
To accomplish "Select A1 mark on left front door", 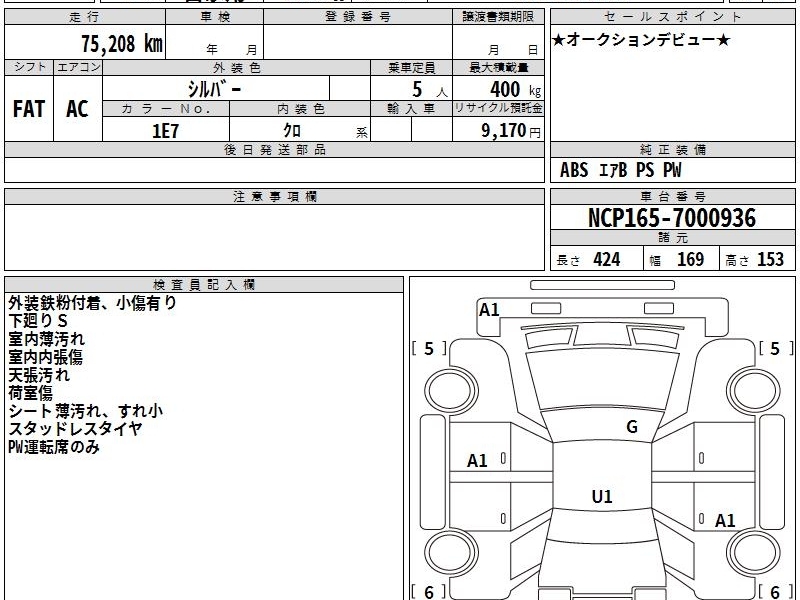I will (477, 461).
